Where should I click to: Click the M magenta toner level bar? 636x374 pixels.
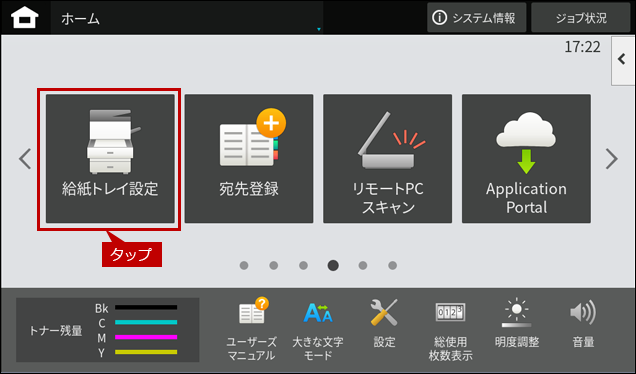point(146,337)
